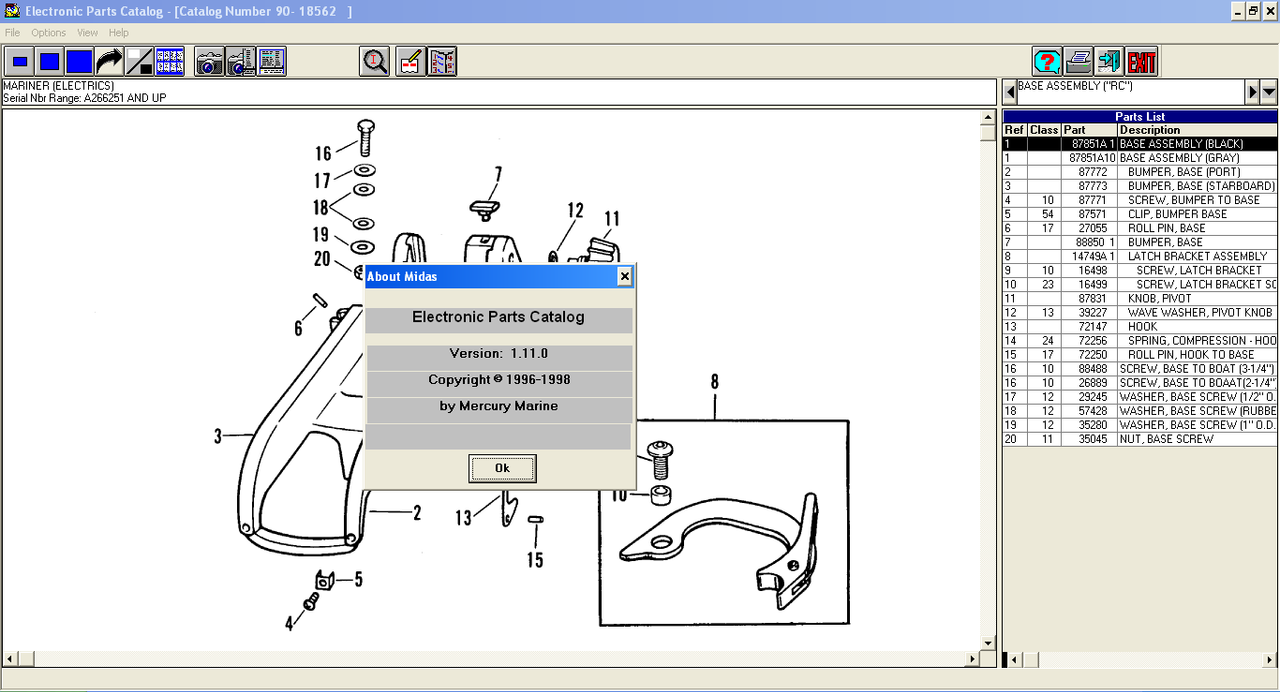The height and width of the screenshot is (692, 1280).
Task: Click the Parts List panel title
Action: pyautogui.click(x=1140, y=117)
